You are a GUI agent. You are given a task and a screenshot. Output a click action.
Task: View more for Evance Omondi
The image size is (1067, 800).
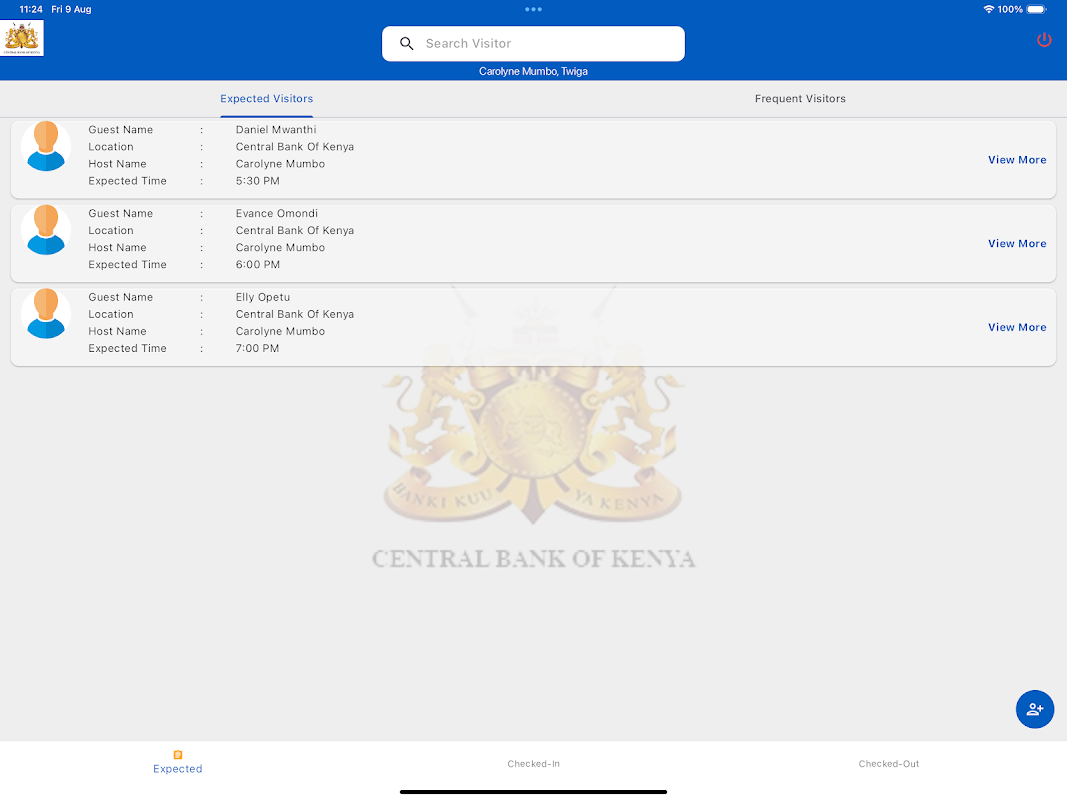pyautogui.click(x=1017, y=244)
